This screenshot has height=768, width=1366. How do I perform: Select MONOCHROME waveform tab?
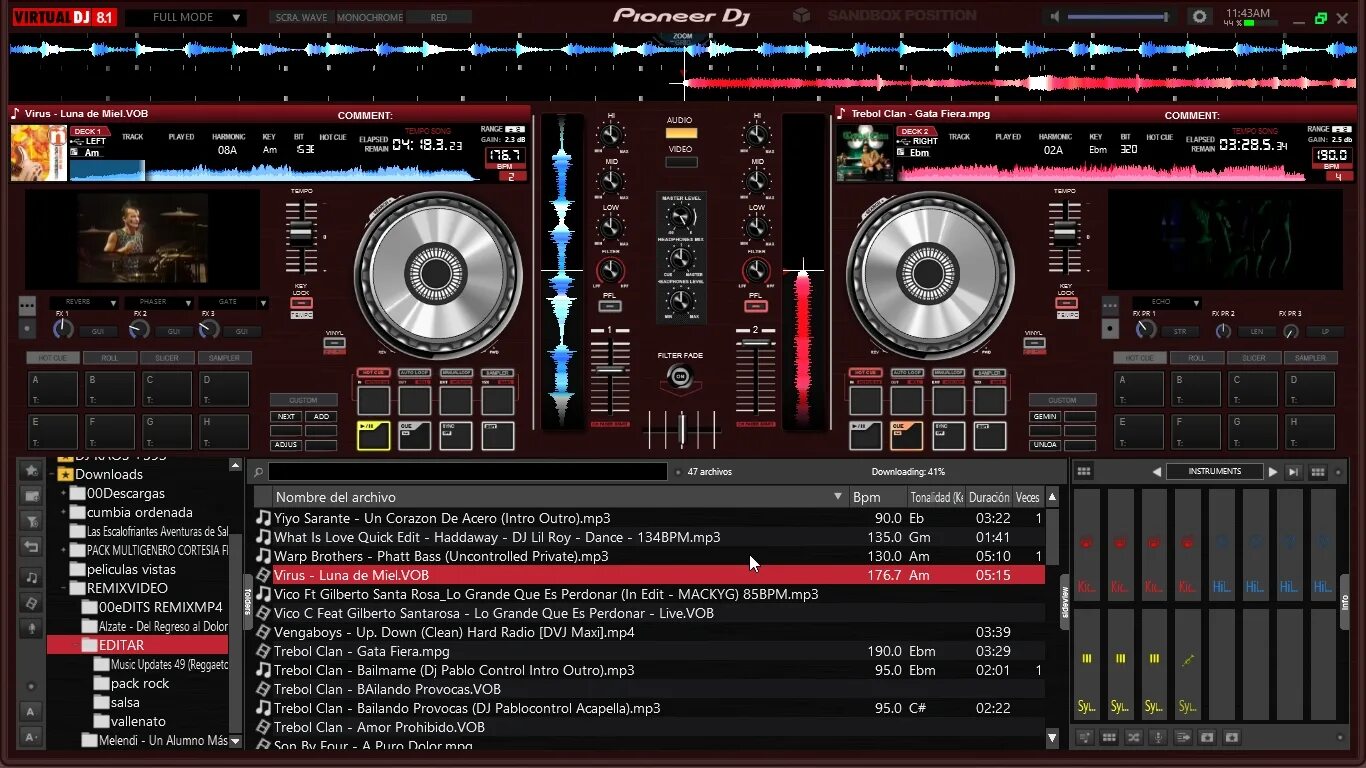[370, 17]
